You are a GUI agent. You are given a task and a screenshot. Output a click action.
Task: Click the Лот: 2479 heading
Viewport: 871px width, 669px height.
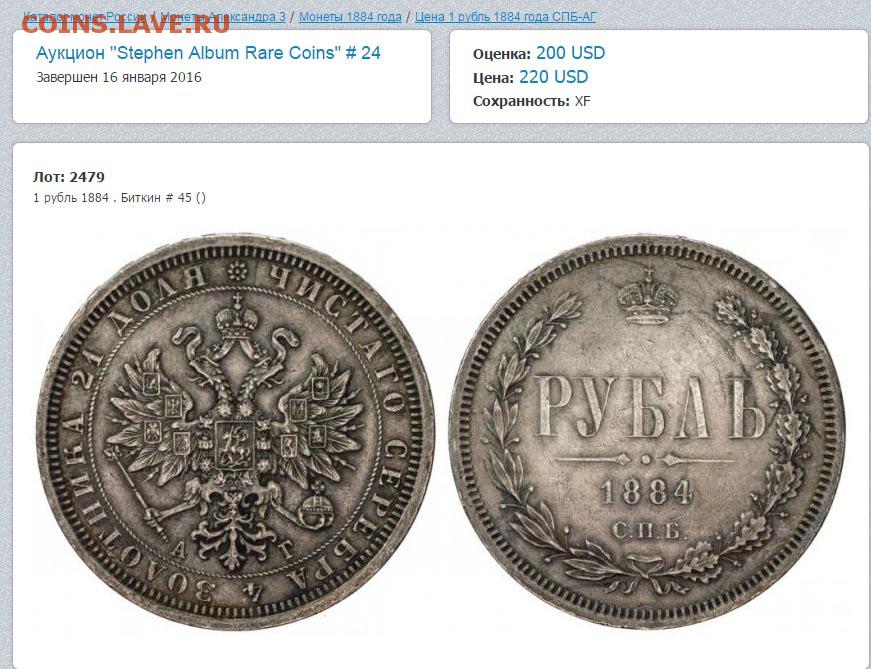pos(69,177)
